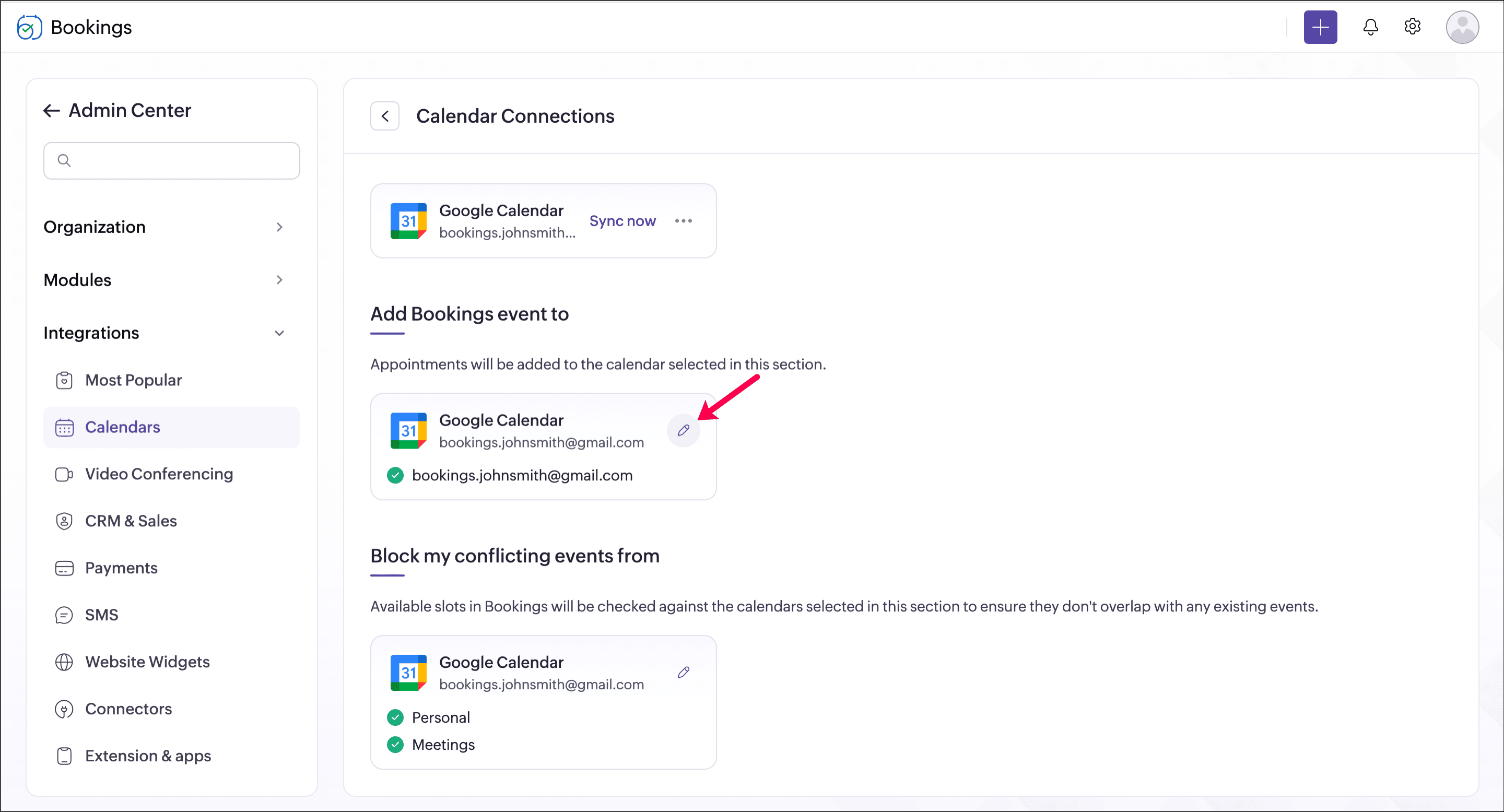Click the Most Popular clipboard icon
The image size is (1504, 812).
tap(64, 380)
